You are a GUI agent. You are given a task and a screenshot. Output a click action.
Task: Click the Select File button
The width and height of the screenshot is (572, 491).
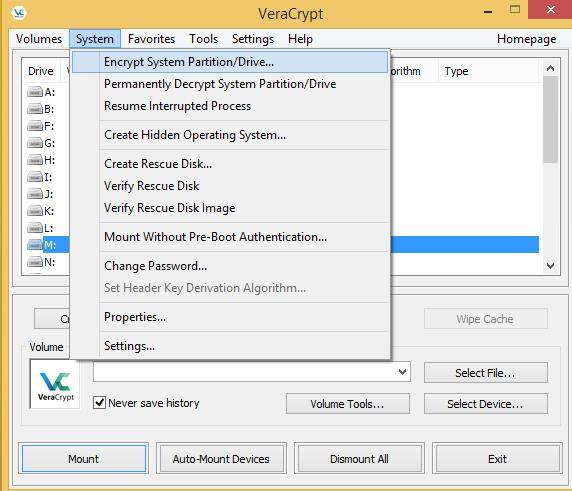tap(486, 372)
